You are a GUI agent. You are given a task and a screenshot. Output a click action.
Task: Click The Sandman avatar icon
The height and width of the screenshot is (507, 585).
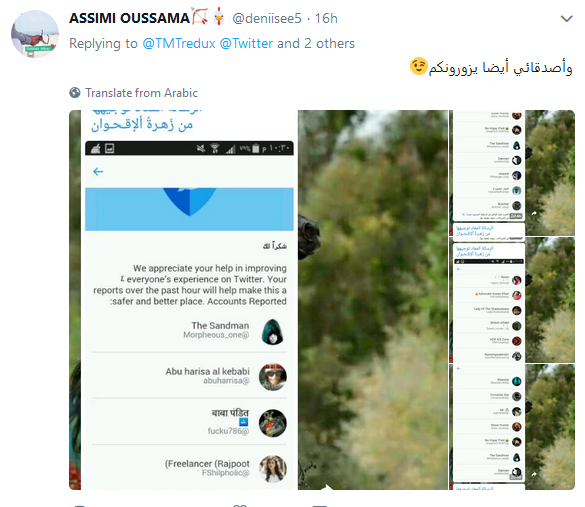tap(273, 331)
